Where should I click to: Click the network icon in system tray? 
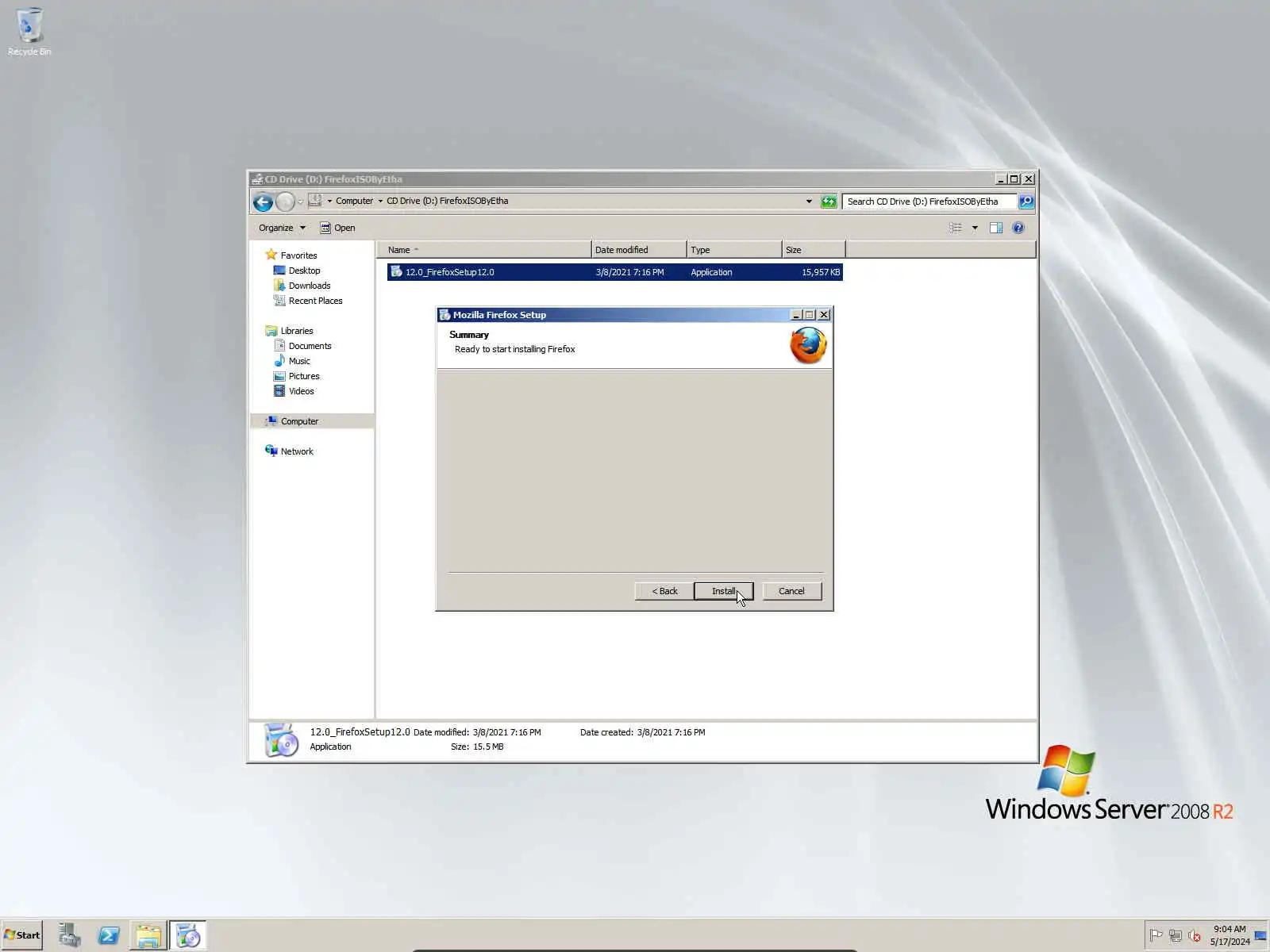tap(1176, 935)
